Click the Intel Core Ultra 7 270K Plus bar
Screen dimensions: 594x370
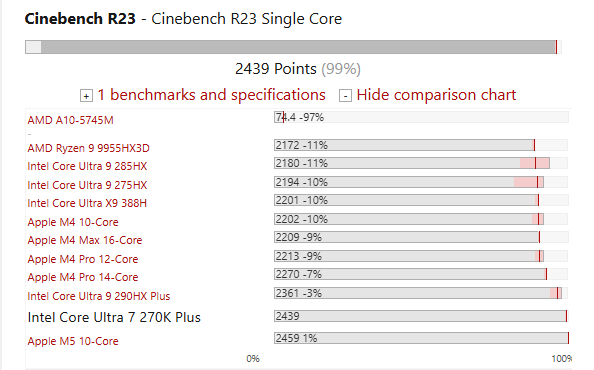(420, 316)
